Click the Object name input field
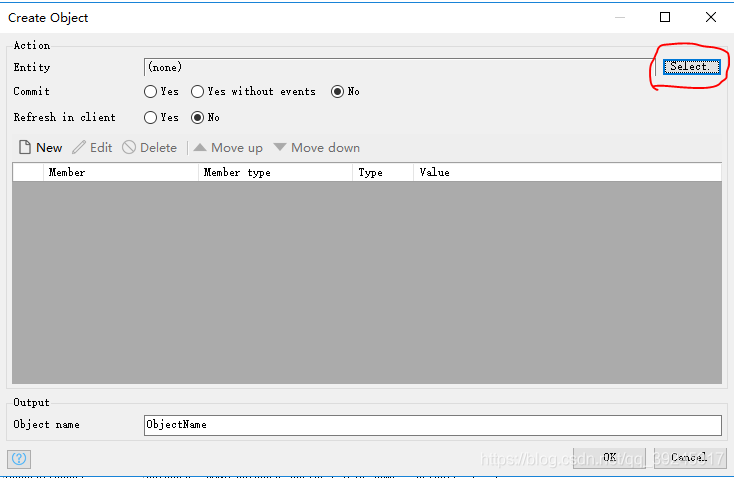 click(x=432, y=425)
